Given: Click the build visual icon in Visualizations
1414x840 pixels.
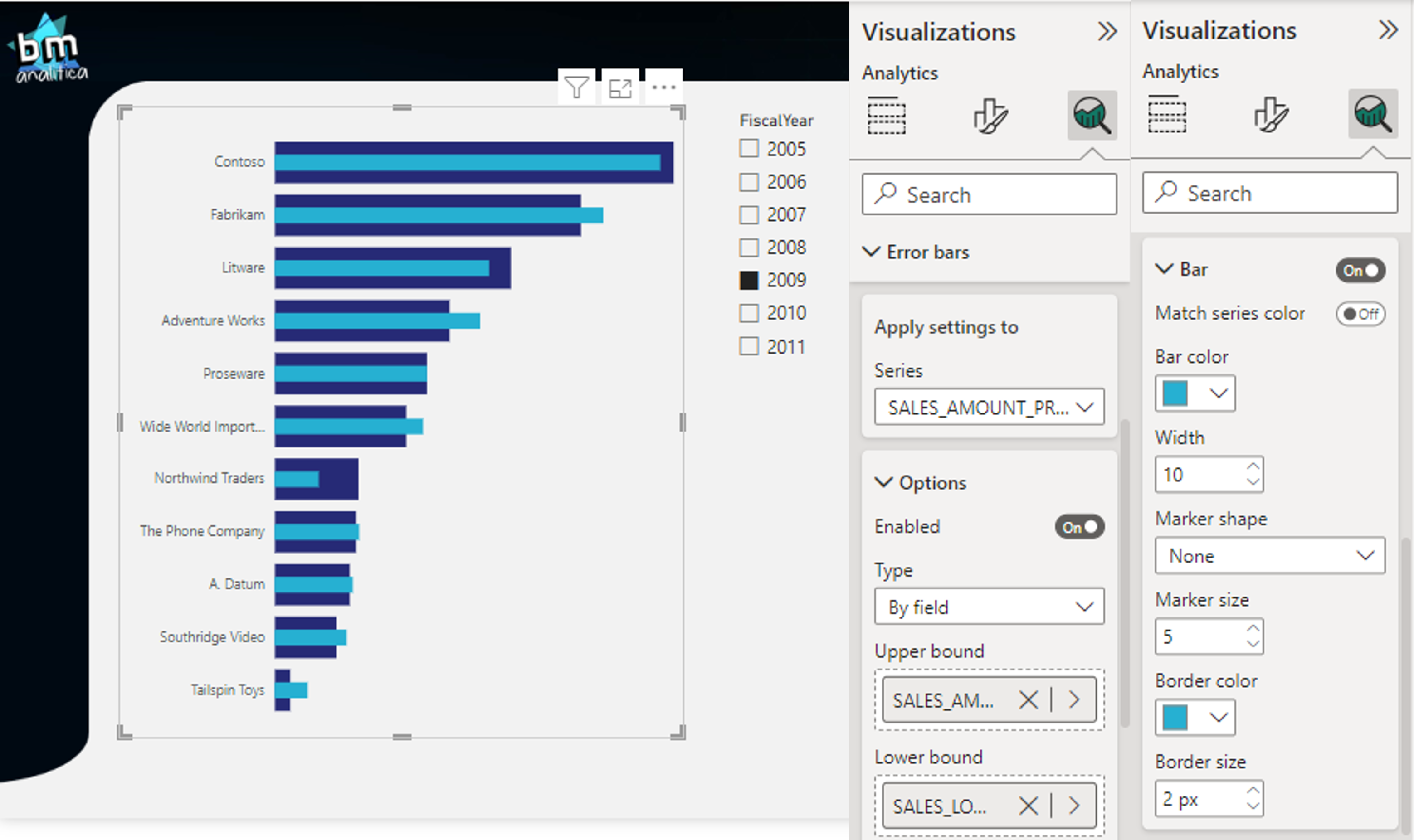Looking at the screenshot, I should (x=887, y=113).
